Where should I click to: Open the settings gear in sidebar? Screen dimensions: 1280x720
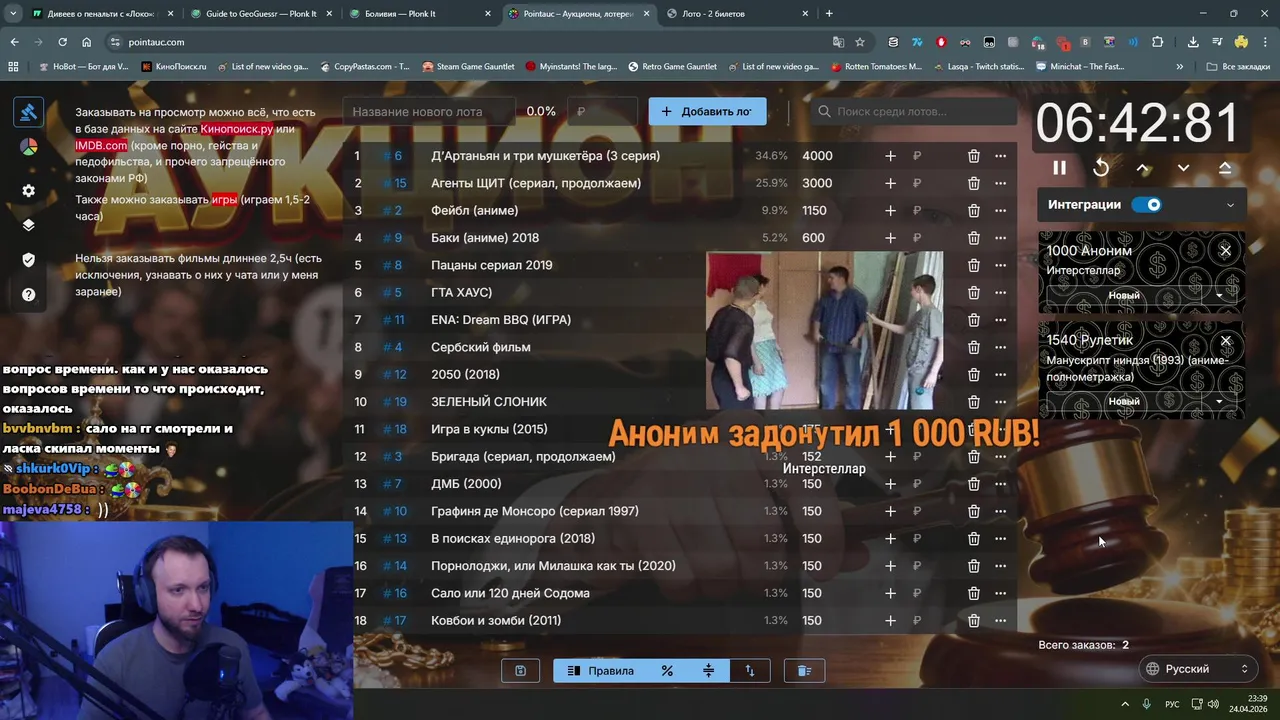28,190
